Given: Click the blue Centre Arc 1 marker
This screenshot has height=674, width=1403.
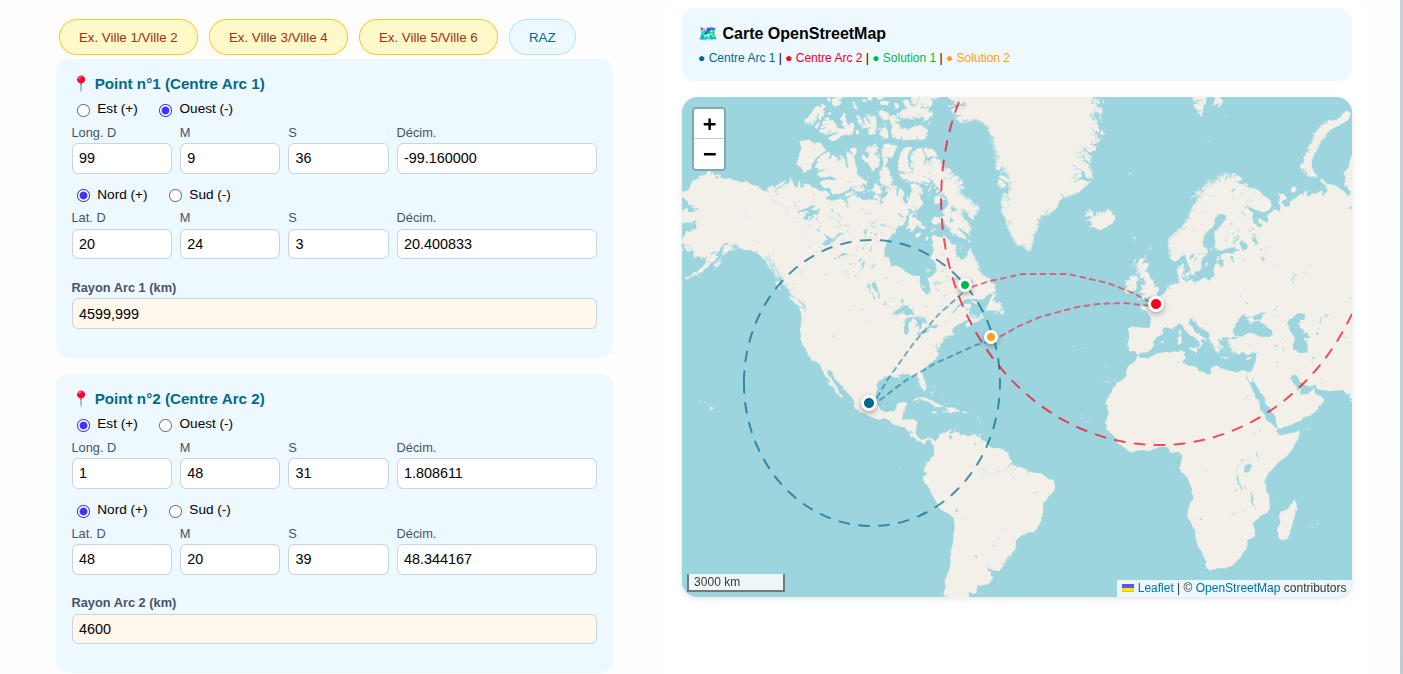Looking at the screenshot, I should [869, 403].
